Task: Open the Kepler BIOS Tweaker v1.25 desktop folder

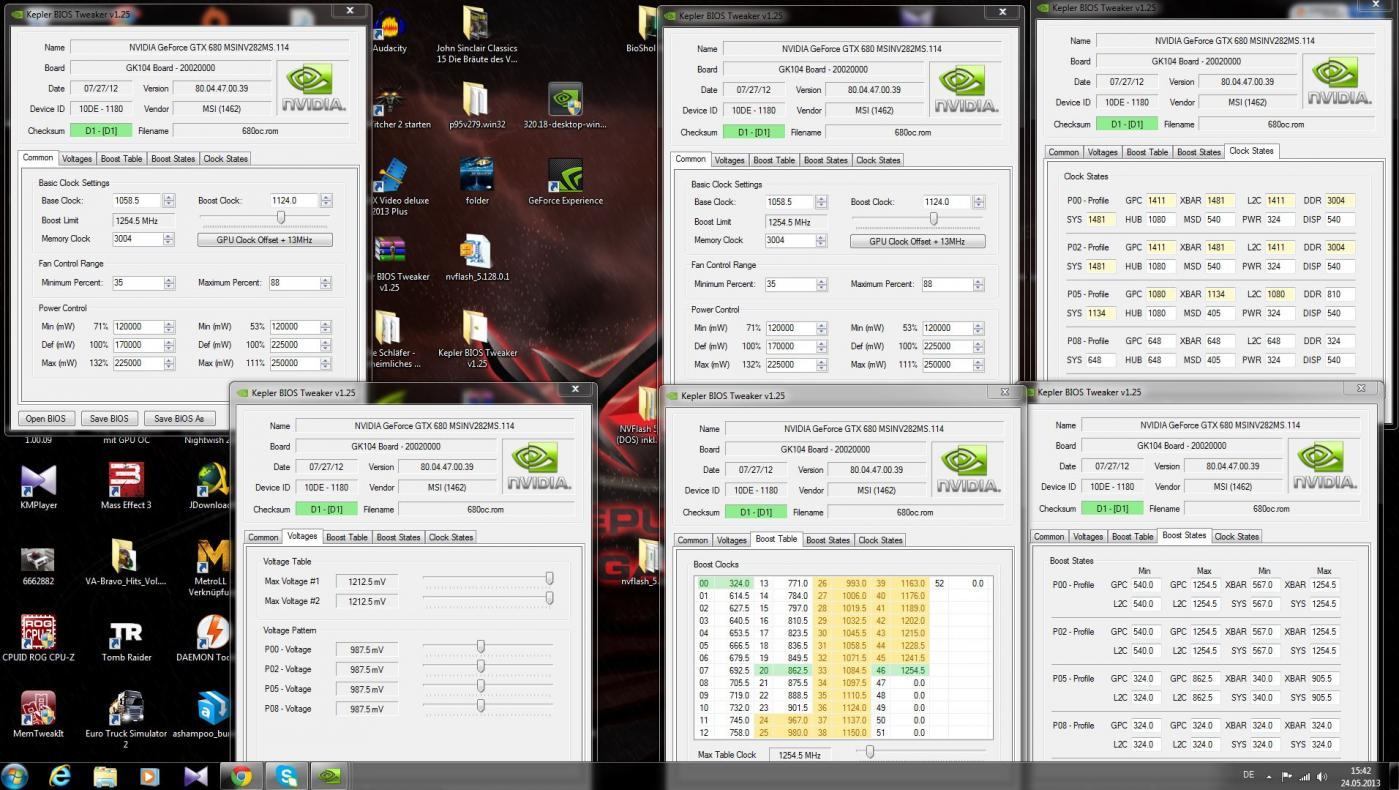Action: 477,338
